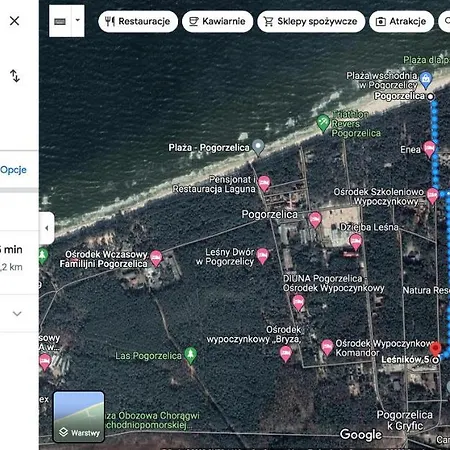Click the Natura Resort map label
This screenshot has height=450, width=450.
pos(426,291)
